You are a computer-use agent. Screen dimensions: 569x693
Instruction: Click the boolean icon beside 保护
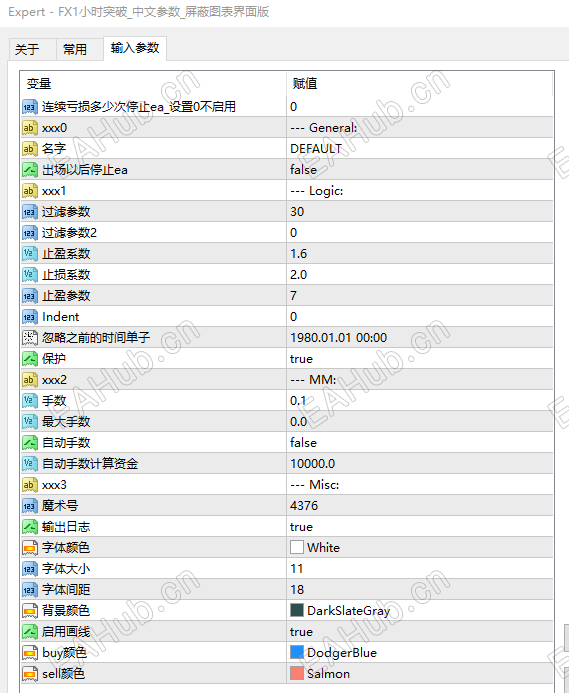click(30, 359)
